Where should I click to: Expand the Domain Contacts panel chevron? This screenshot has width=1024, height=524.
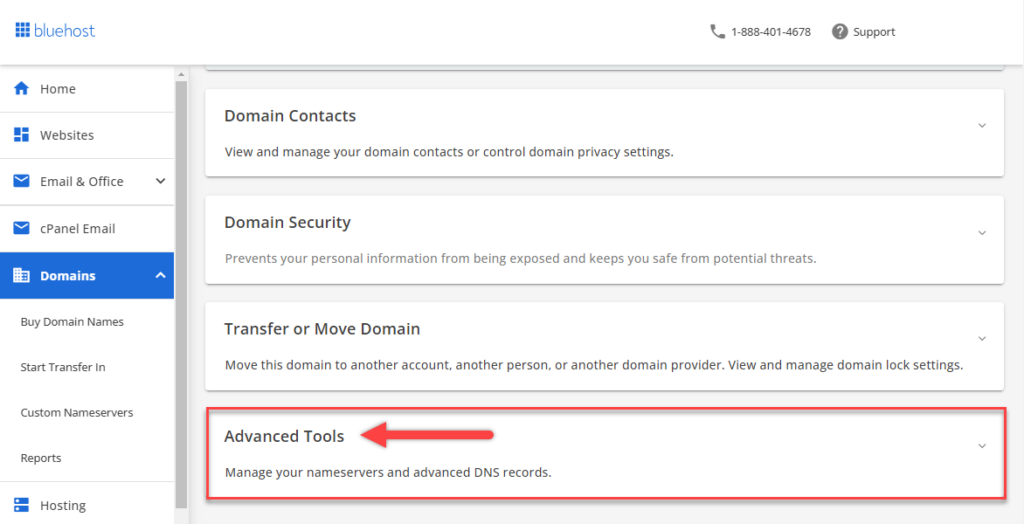pyautogui.click(x=982, y=126)
